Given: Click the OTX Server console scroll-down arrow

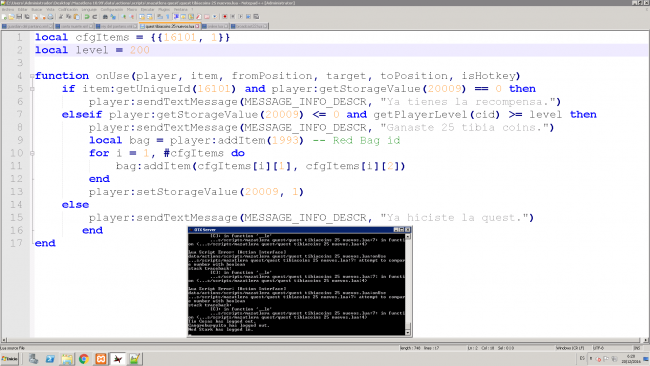Looking at the screenshot, I should click(x=408, y=332).
